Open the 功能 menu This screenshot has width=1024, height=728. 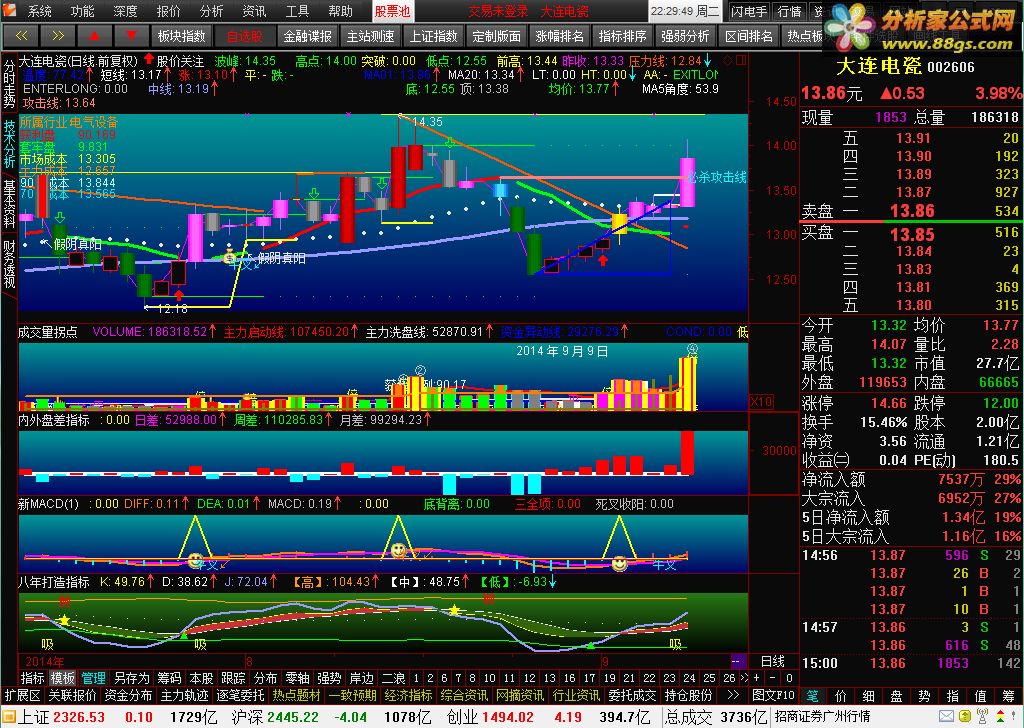point(82,11)
